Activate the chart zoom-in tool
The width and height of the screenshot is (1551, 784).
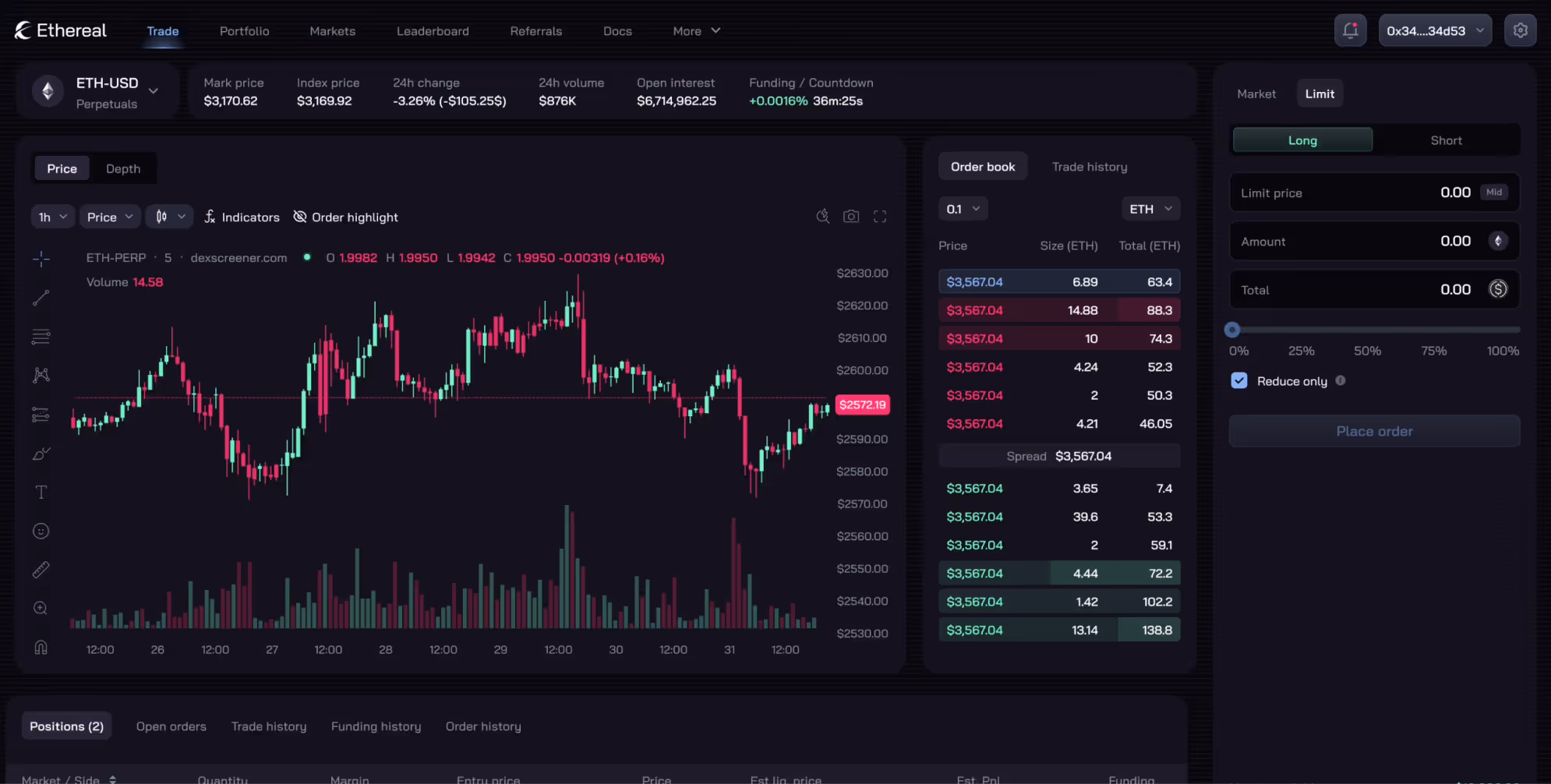[x=41, y=609]
